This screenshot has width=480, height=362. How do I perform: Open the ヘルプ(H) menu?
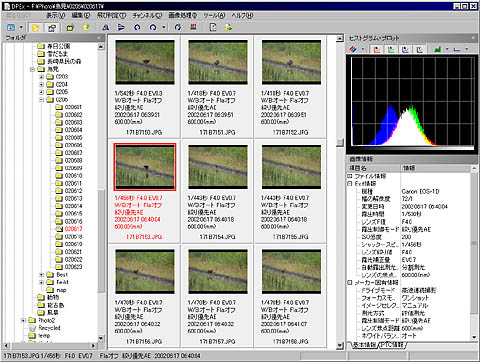[x=242, y=15]
